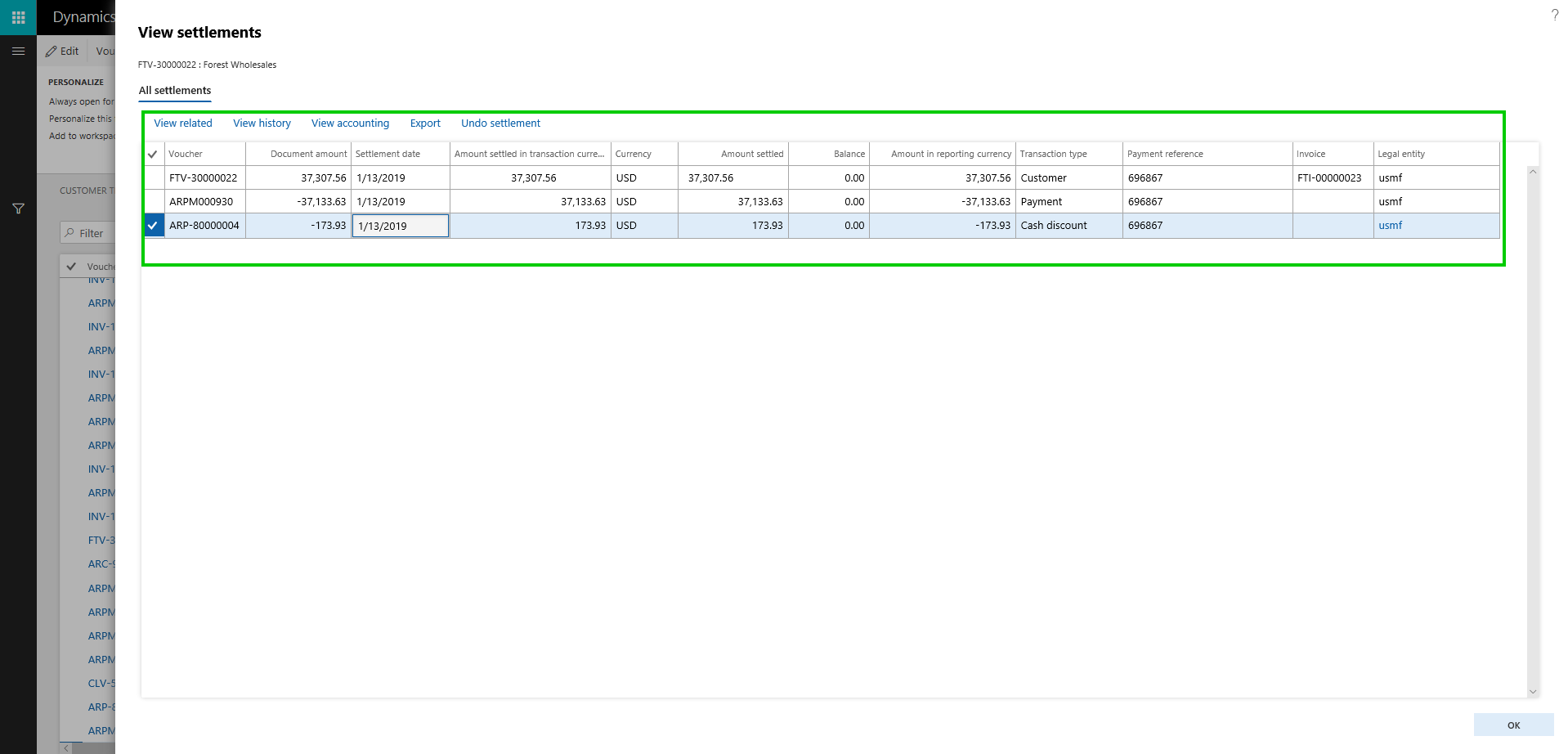Click the Undo settlement button
This screenshot has height=754, width=1568.
(500, 123)
